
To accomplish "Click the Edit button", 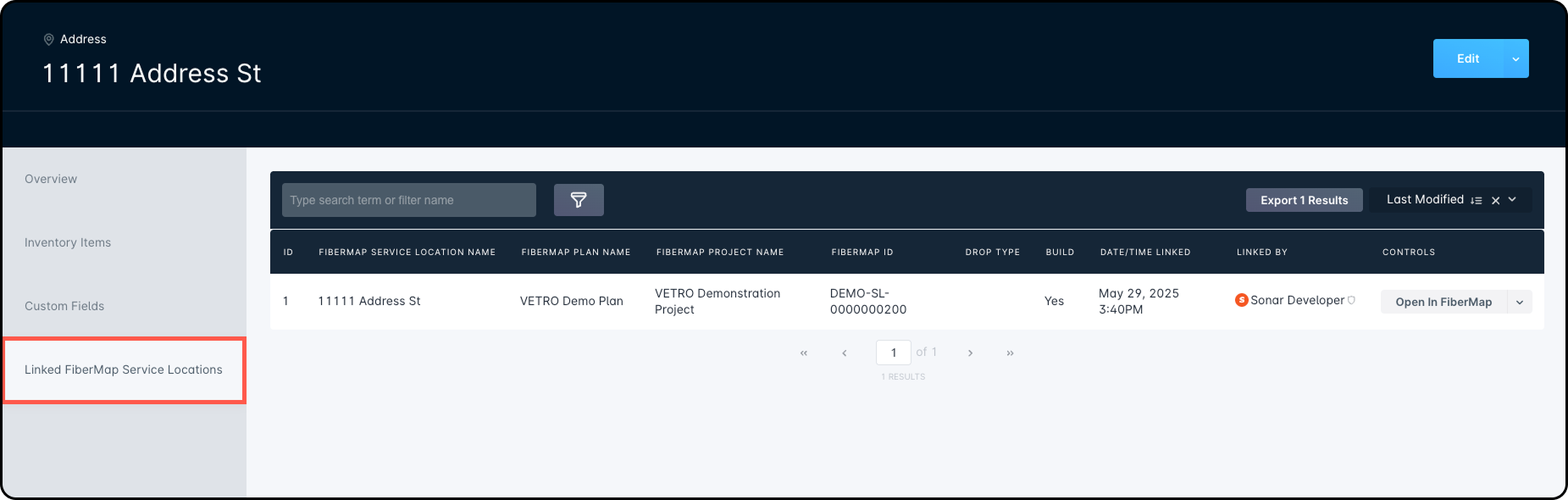I will point(1468,58).
